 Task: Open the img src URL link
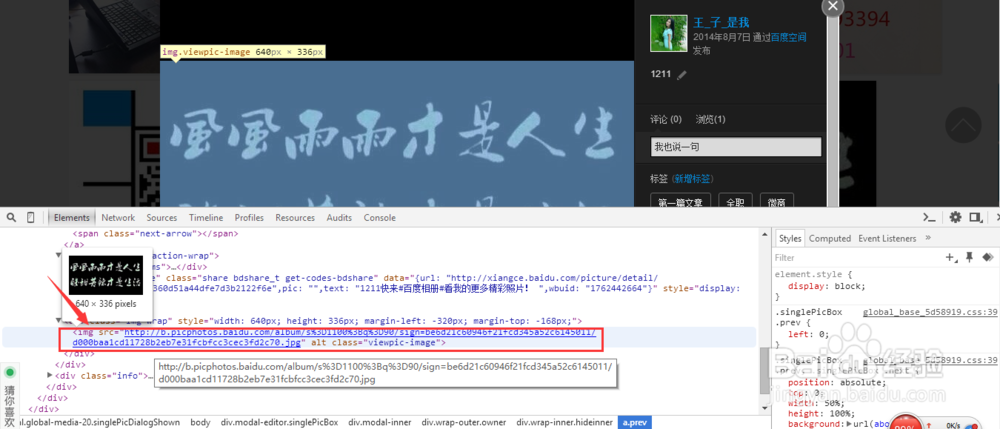click(335, 337)
